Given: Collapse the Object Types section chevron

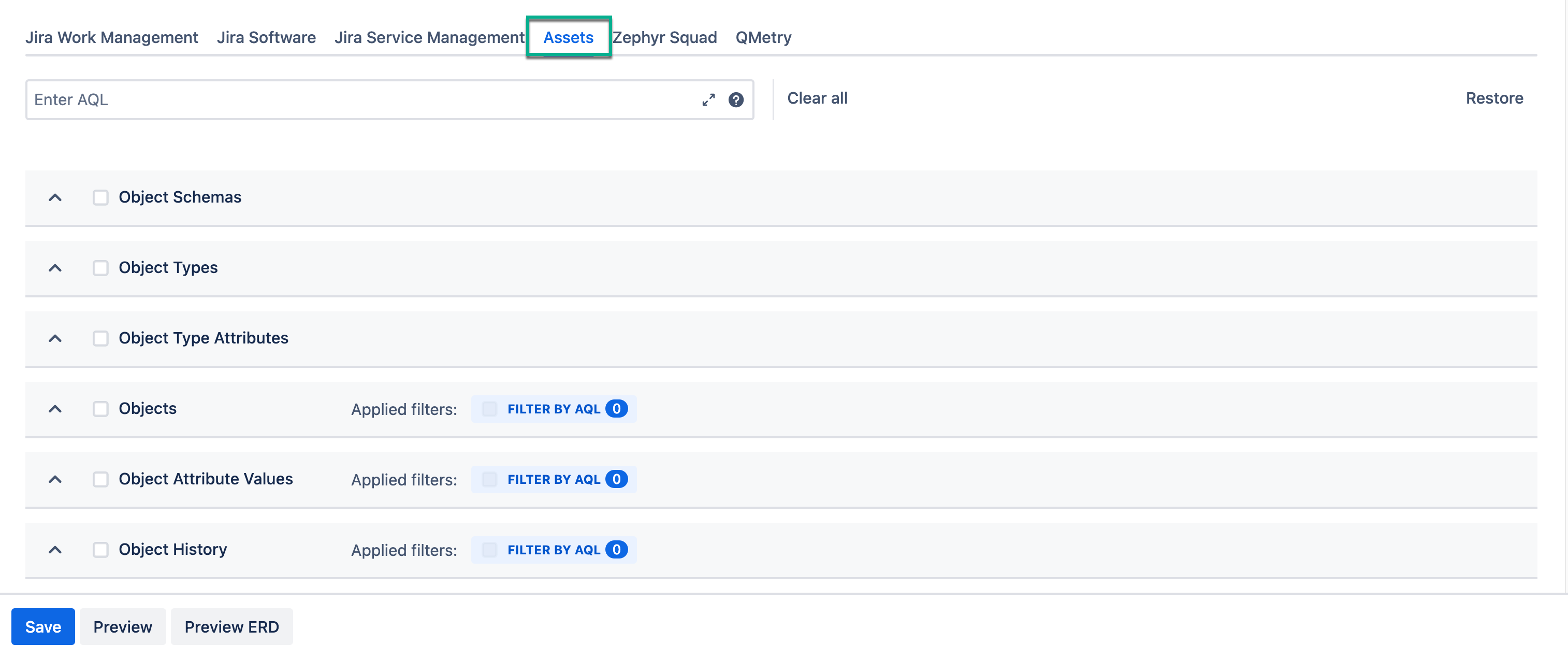Looking at the screenshot, I should coord(55,268).
